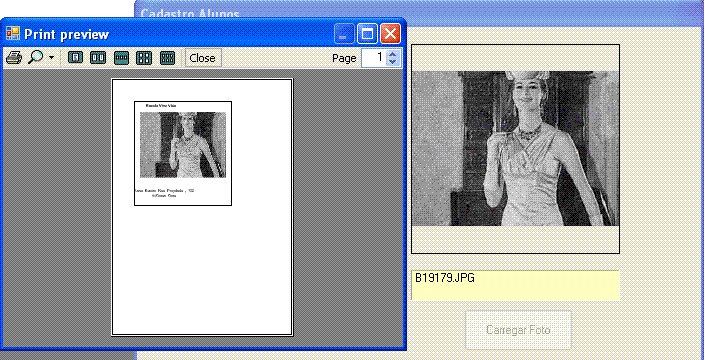
Task: Decrease page number with down arrow
Action: pyautogui.click(x=393, y=62)
